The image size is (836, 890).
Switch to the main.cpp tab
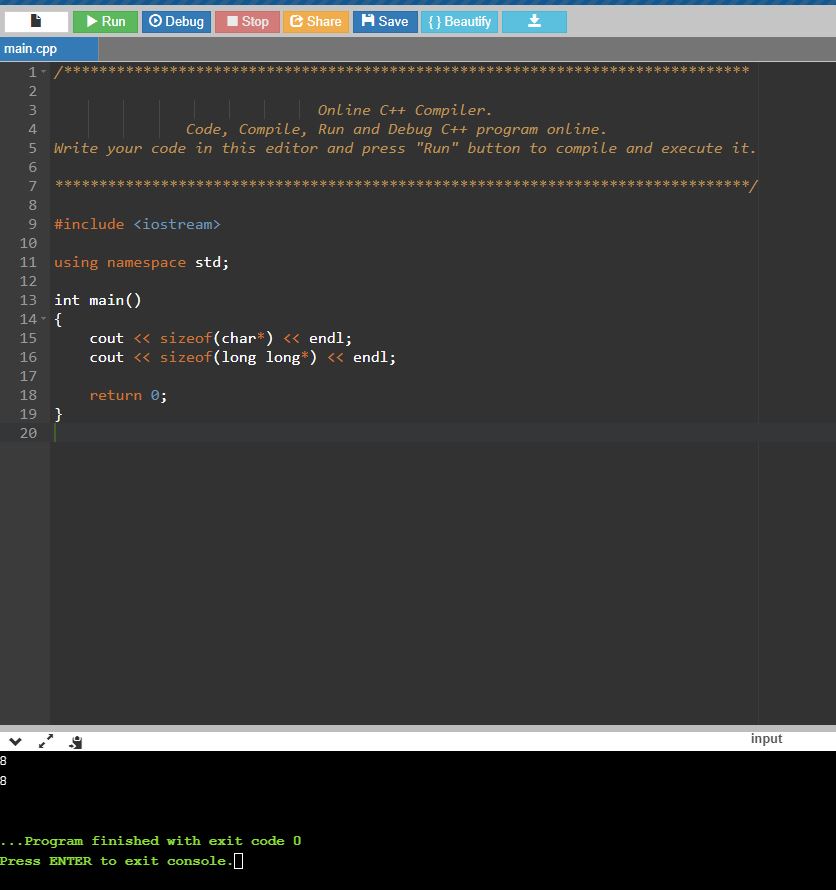[x=32, y=49]
